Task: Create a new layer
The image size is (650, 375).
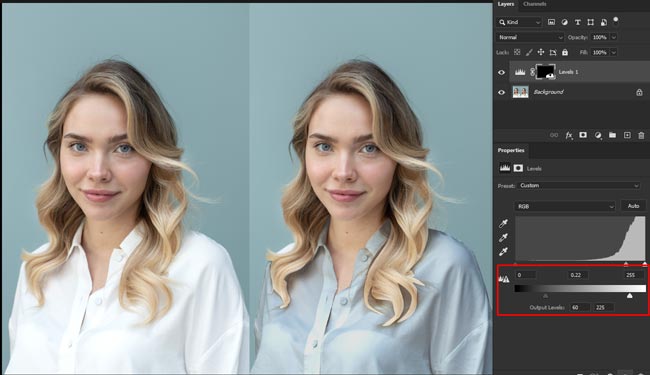Action: (627, 135)
